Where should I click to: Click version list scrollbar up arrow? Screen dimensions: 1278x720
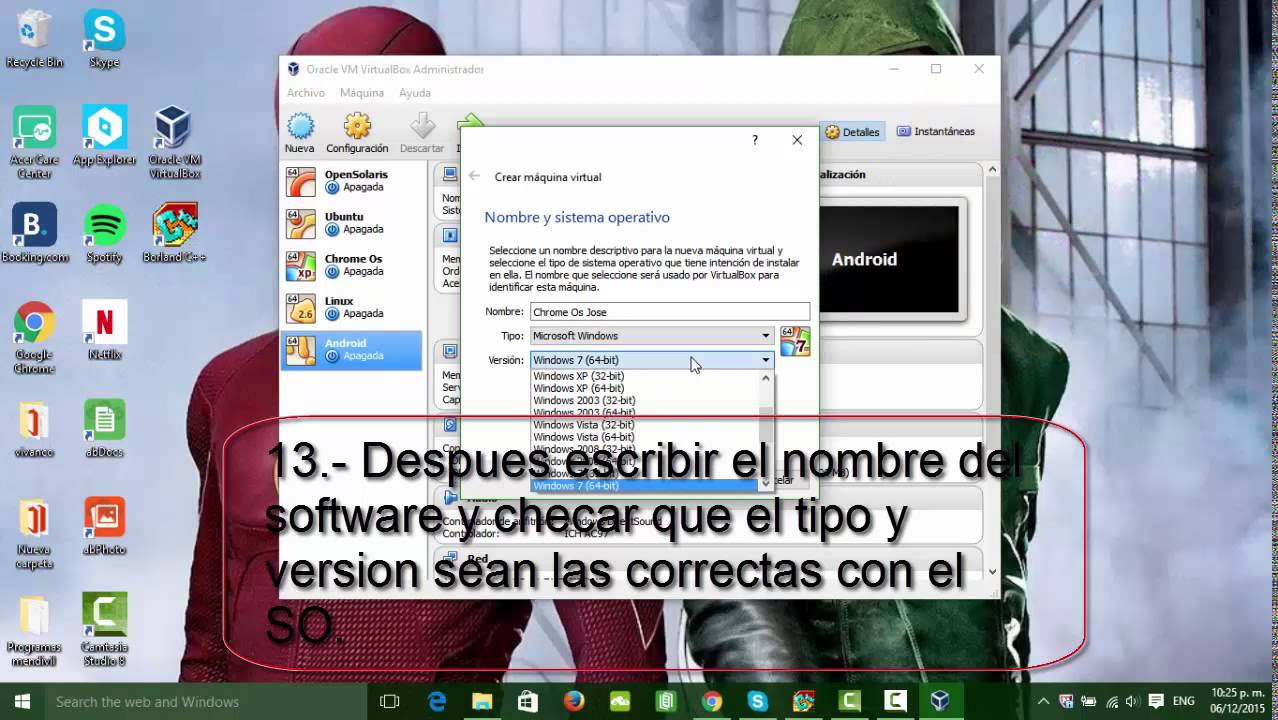pos(767,377)
